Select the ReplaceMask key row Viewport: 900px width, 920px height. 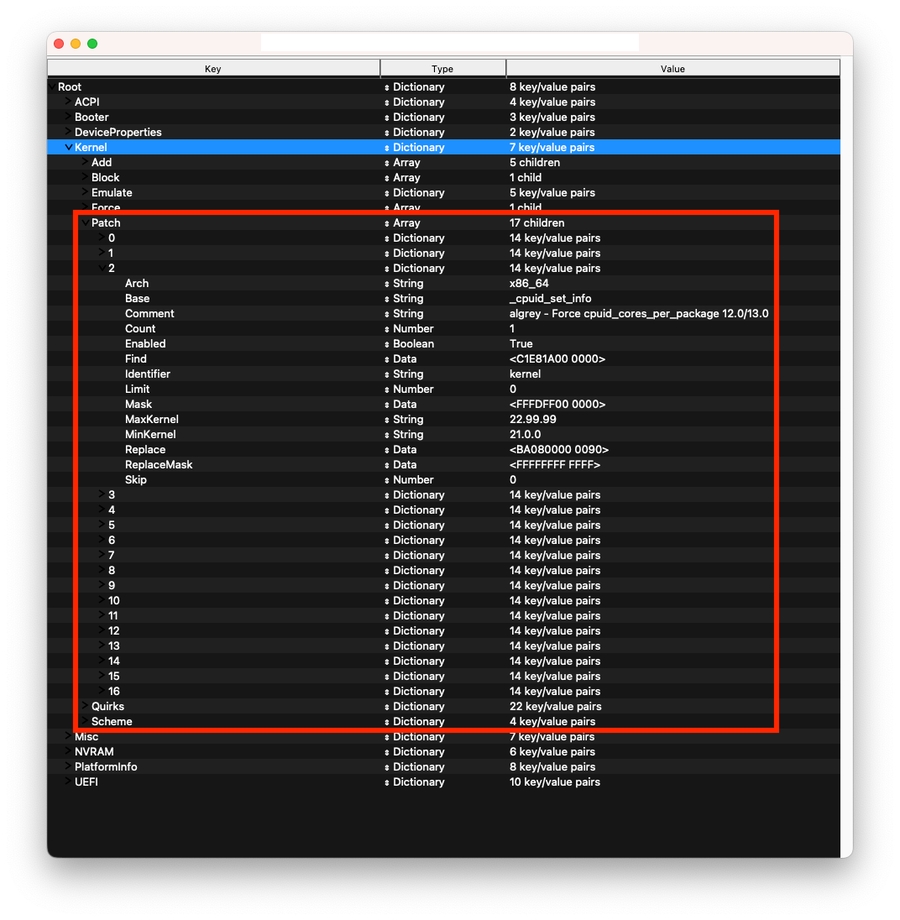(x=158, y=465)
